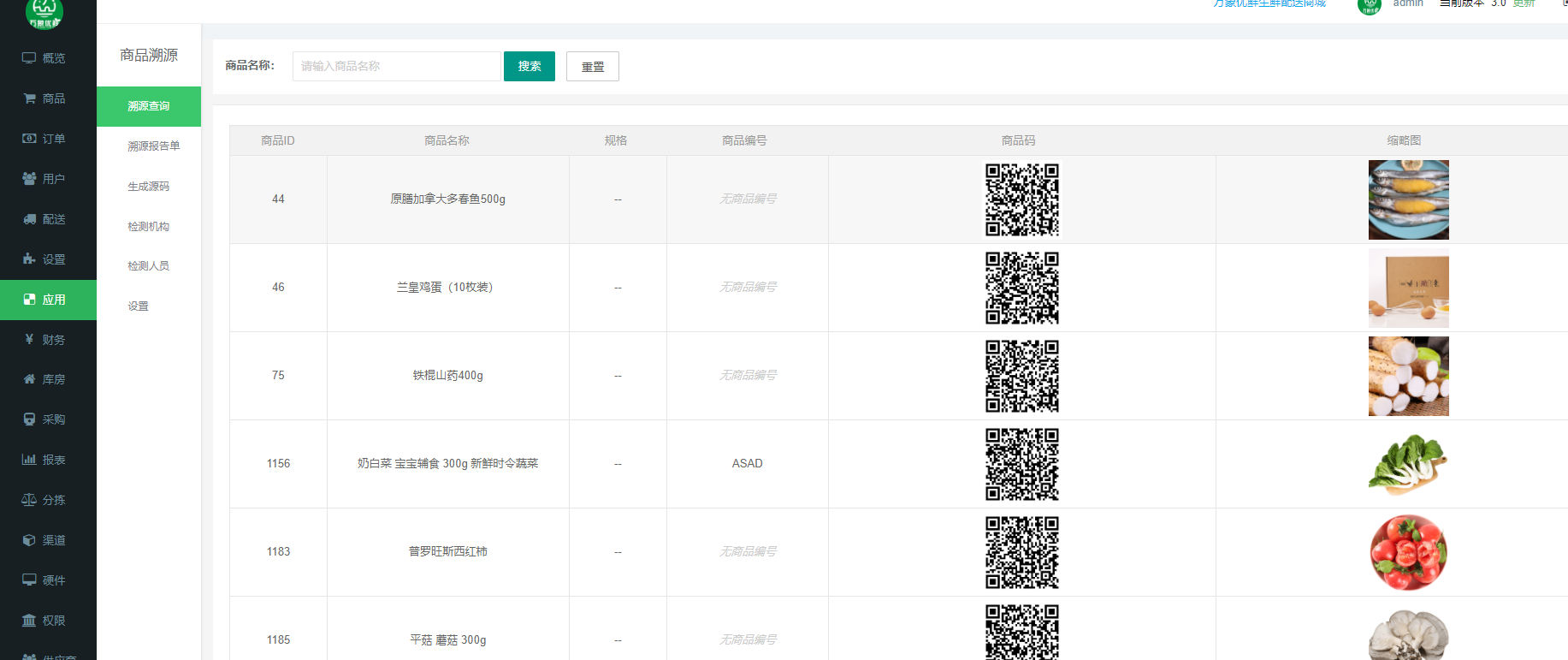Open 财务 finance with the yen icon
Screen dimensions: 1568x660
pyautogui.click(x=48, y=340)
